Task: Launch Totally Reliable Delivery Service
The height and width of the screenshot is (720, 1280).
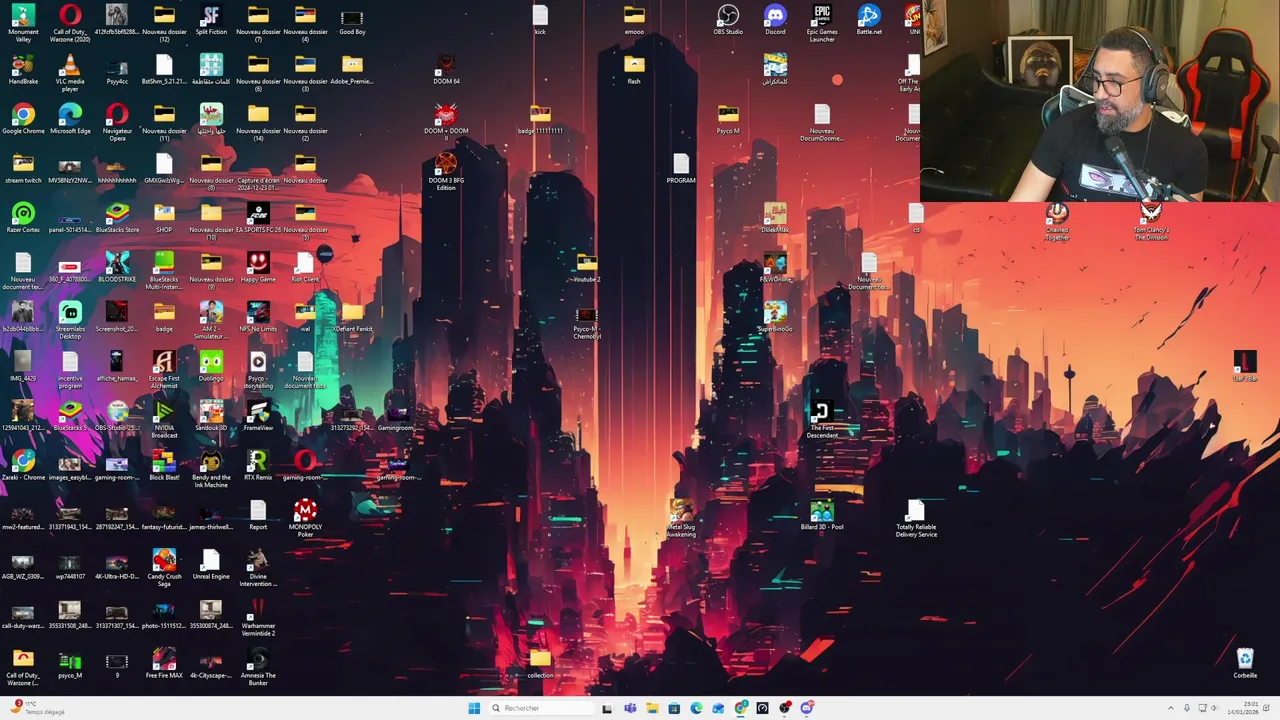Action: tap(916, 518)
